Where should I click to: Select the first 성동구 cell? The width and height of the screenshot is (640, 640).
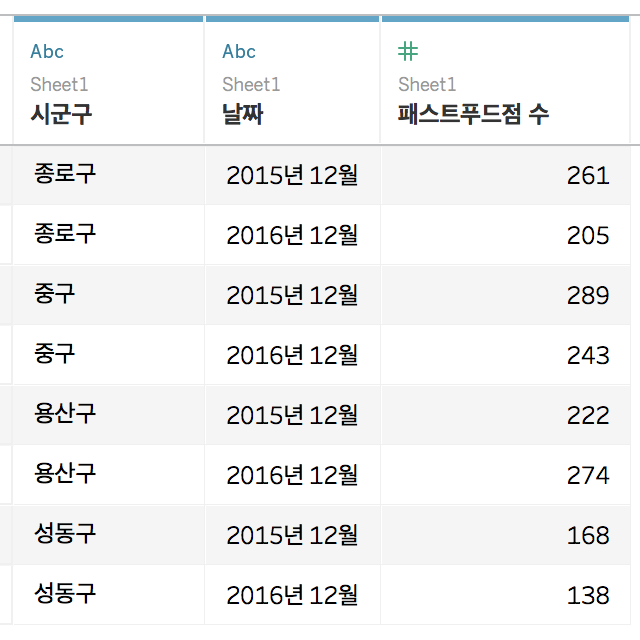pos(108,535)
